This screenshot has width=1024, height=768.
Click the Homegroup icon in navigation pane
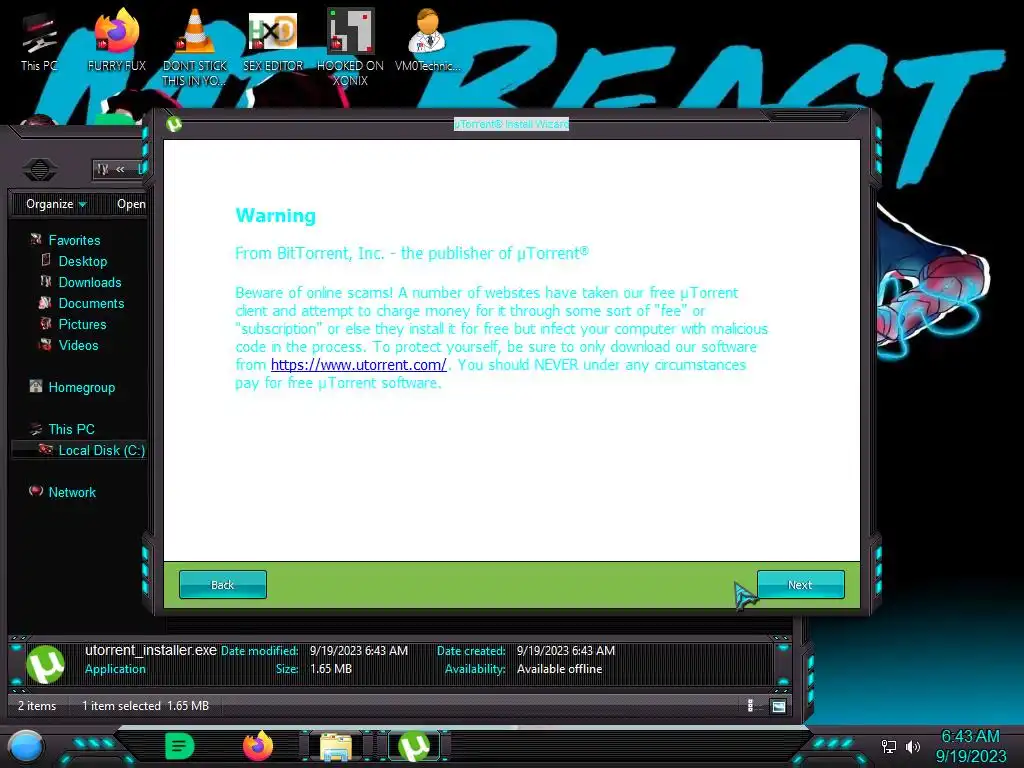(x=36, y=386)
